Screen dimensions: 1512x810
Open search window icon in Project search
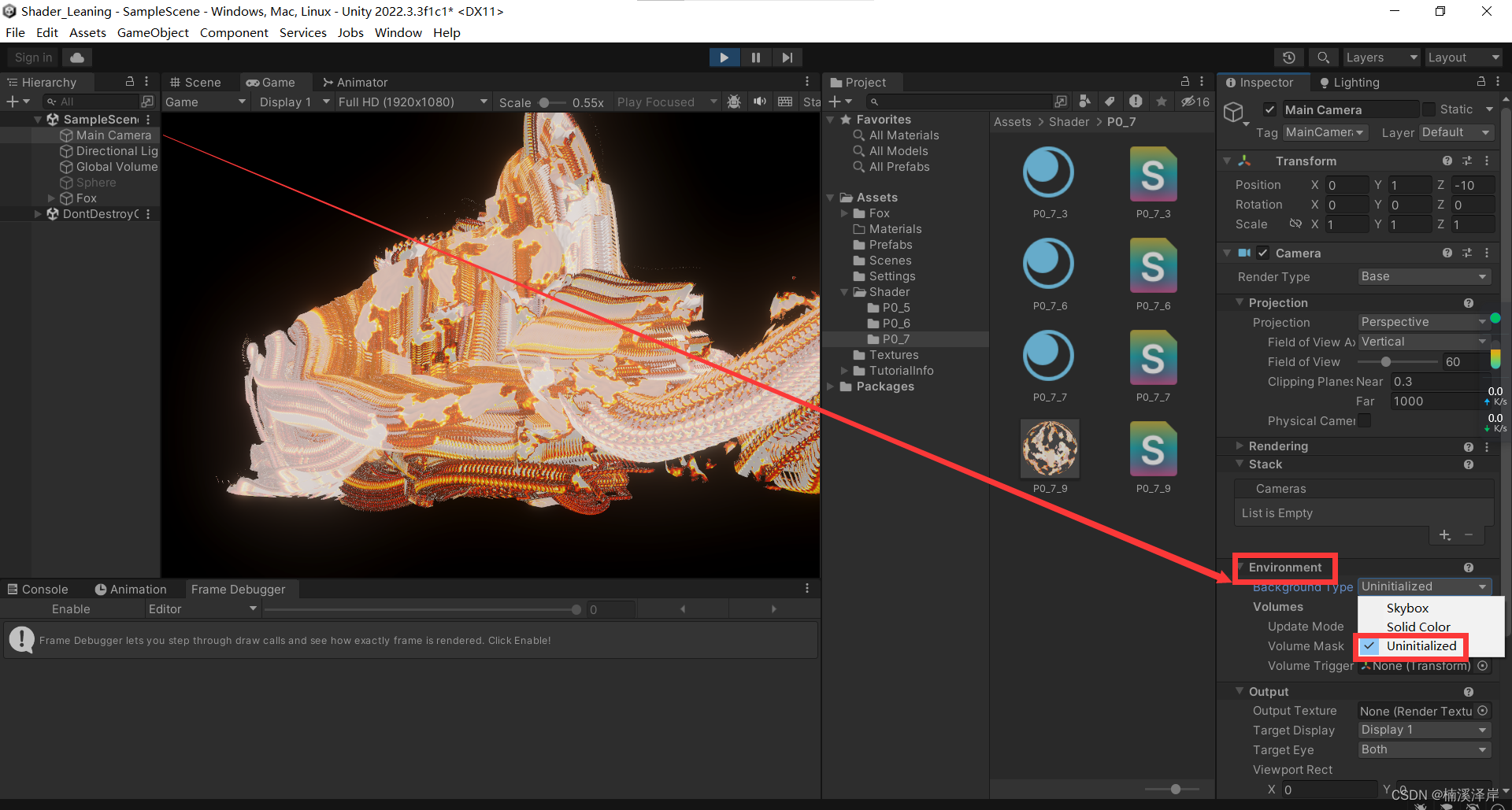(1061, 102)
